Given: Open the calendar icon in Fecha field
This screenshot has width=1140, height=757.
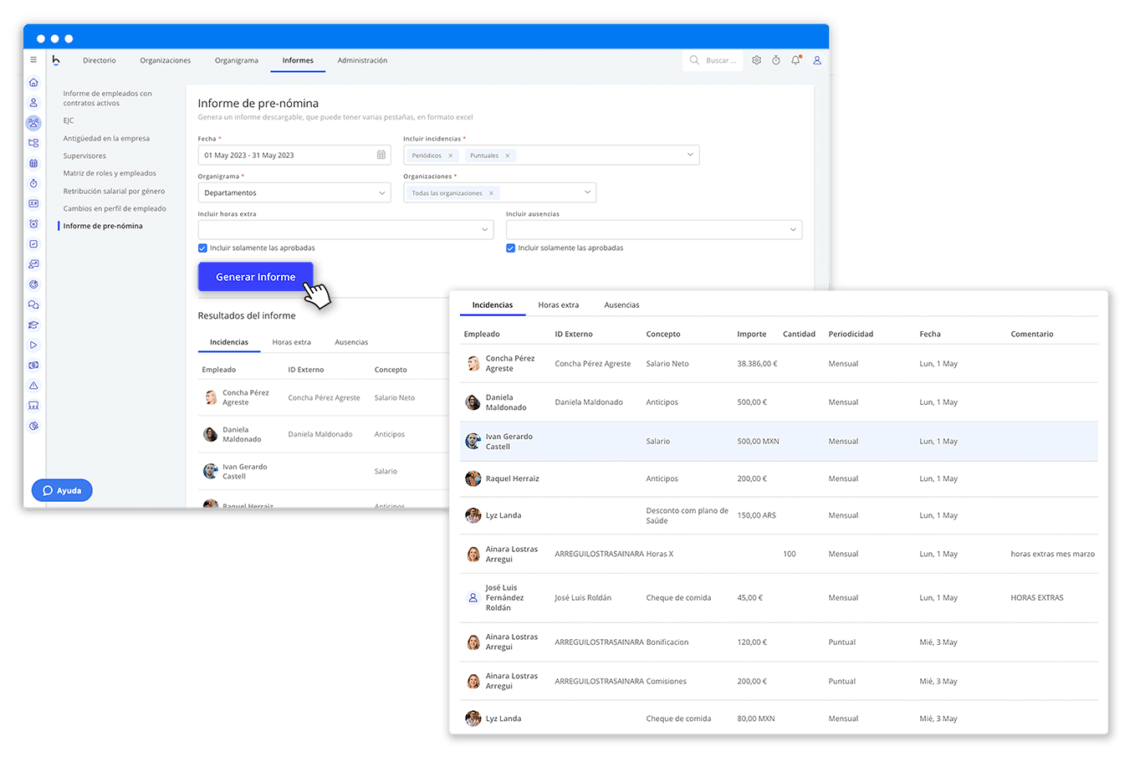Looking at the screenshot, I should tap(381, 155).
